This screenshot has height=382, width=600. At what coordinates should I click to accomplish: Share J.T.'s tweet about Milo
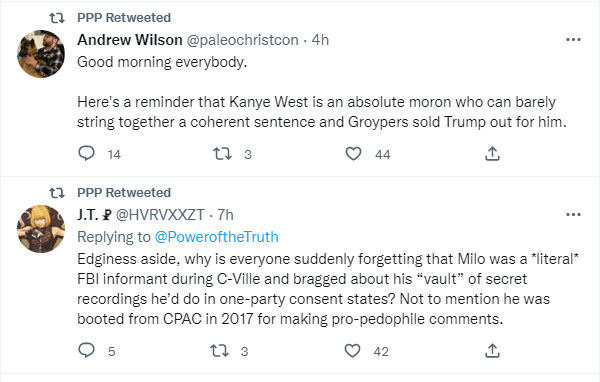492,350
